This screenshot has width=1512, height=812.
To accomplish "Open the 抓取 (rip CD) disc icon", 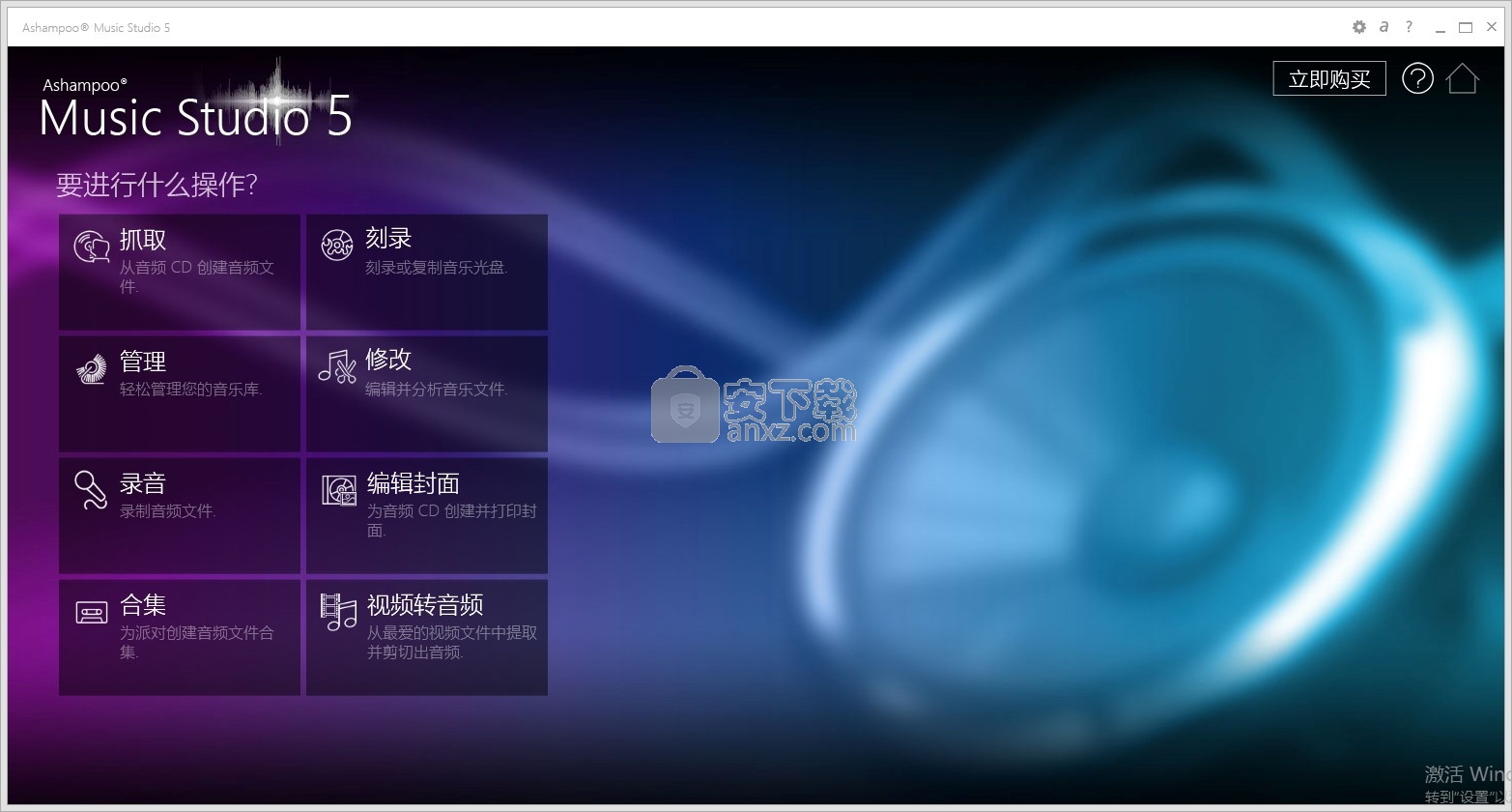I will [x=92, y=247].
